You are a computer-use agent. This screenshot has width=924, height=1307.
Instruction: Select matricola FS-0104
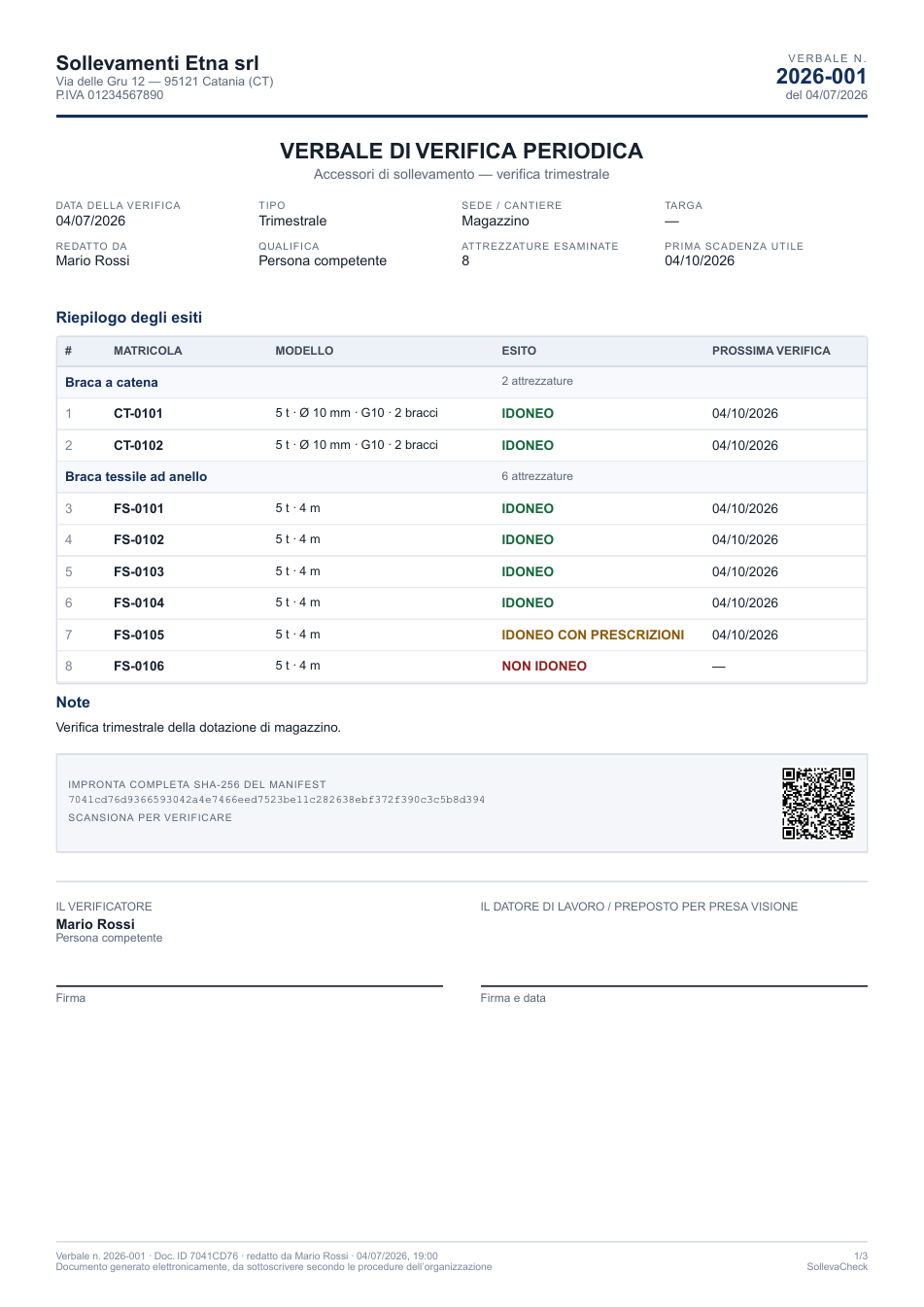point(139,602)
